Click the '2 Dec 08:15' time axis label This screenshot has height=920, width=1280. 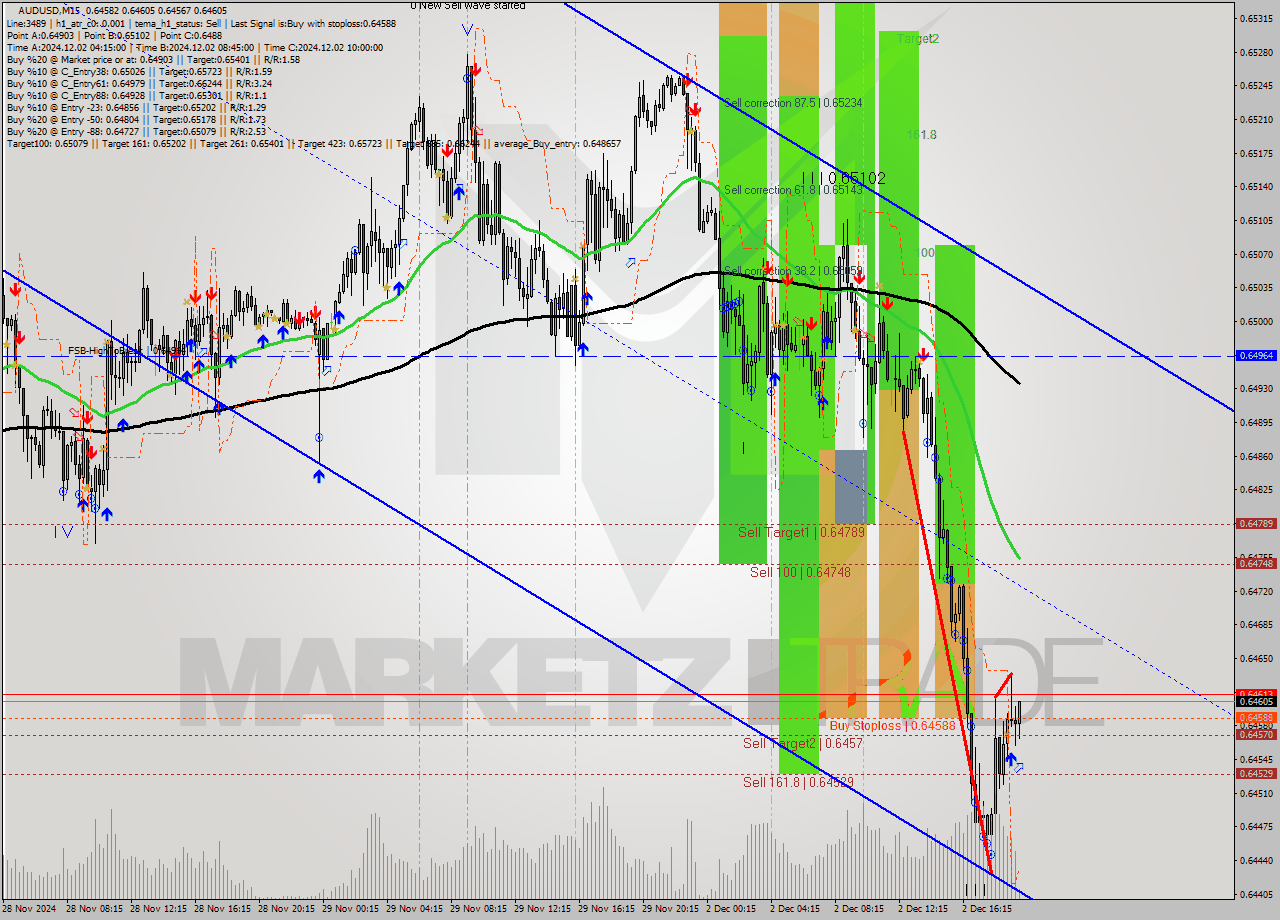[x=861, y=909]
